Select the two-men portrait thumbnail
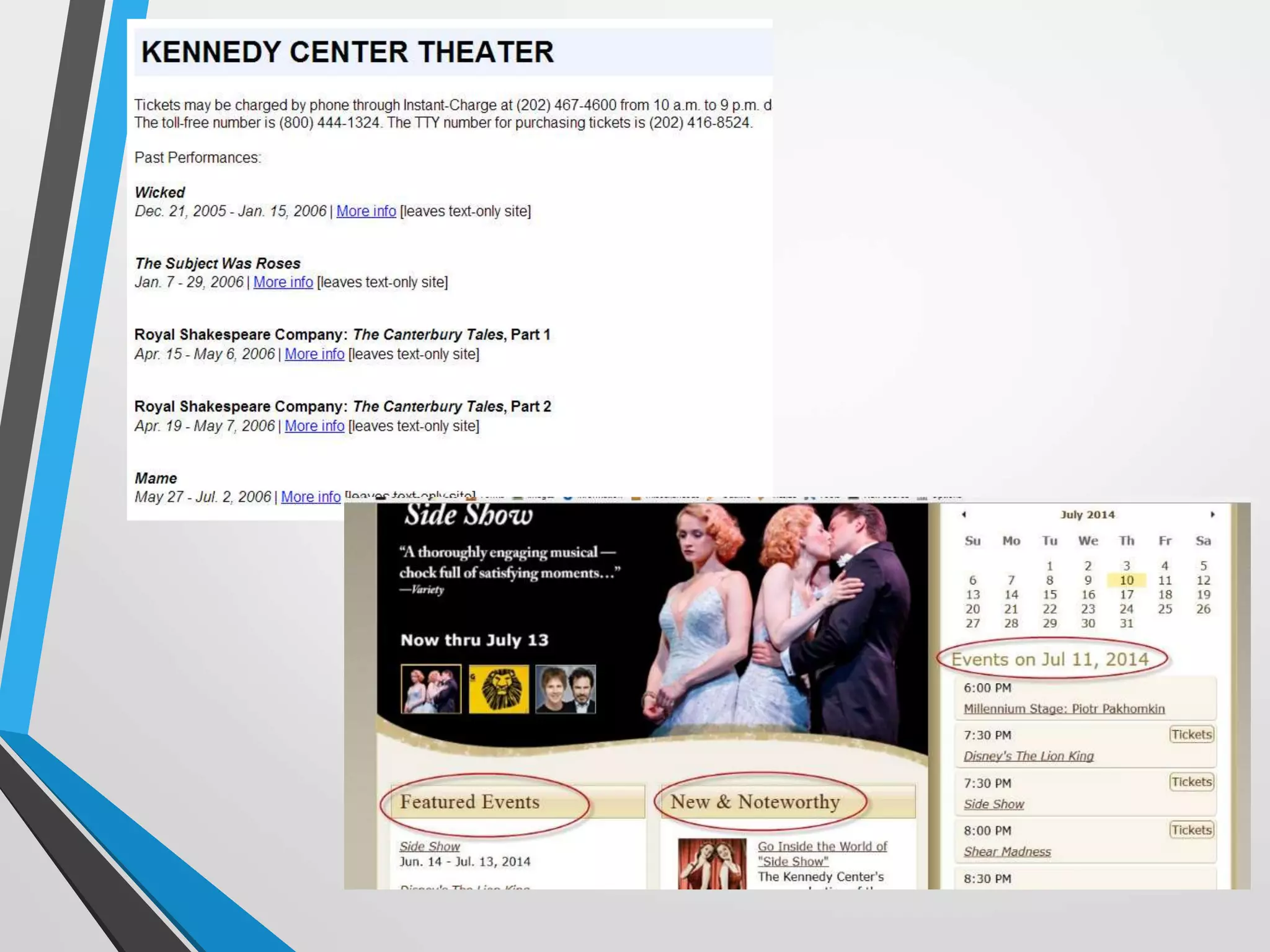1270x952 pixels. click(566, 689)
